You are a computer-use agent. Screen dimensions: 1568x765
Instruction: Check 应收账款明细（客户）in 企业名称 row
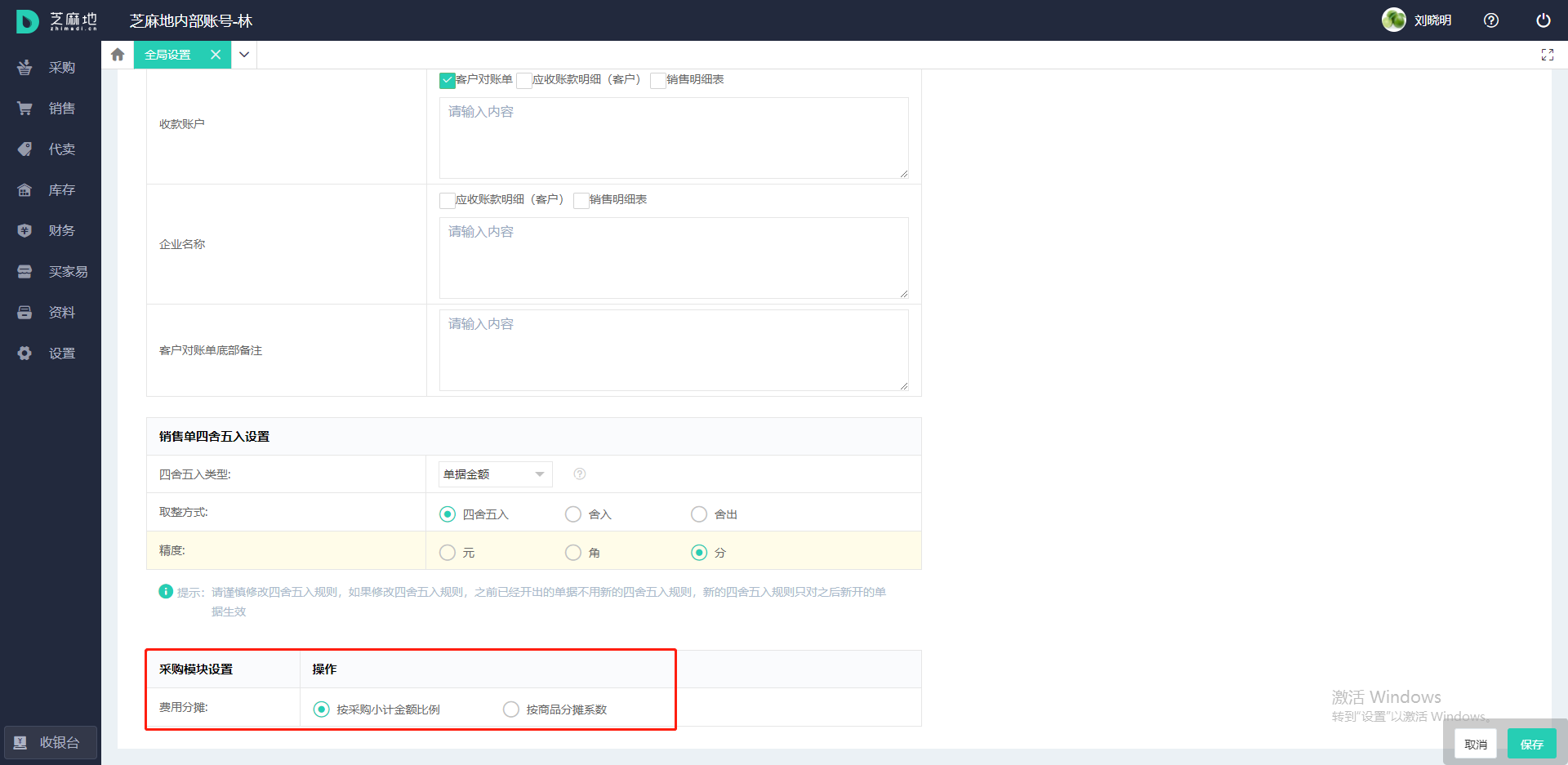click(x=447, y=200)
